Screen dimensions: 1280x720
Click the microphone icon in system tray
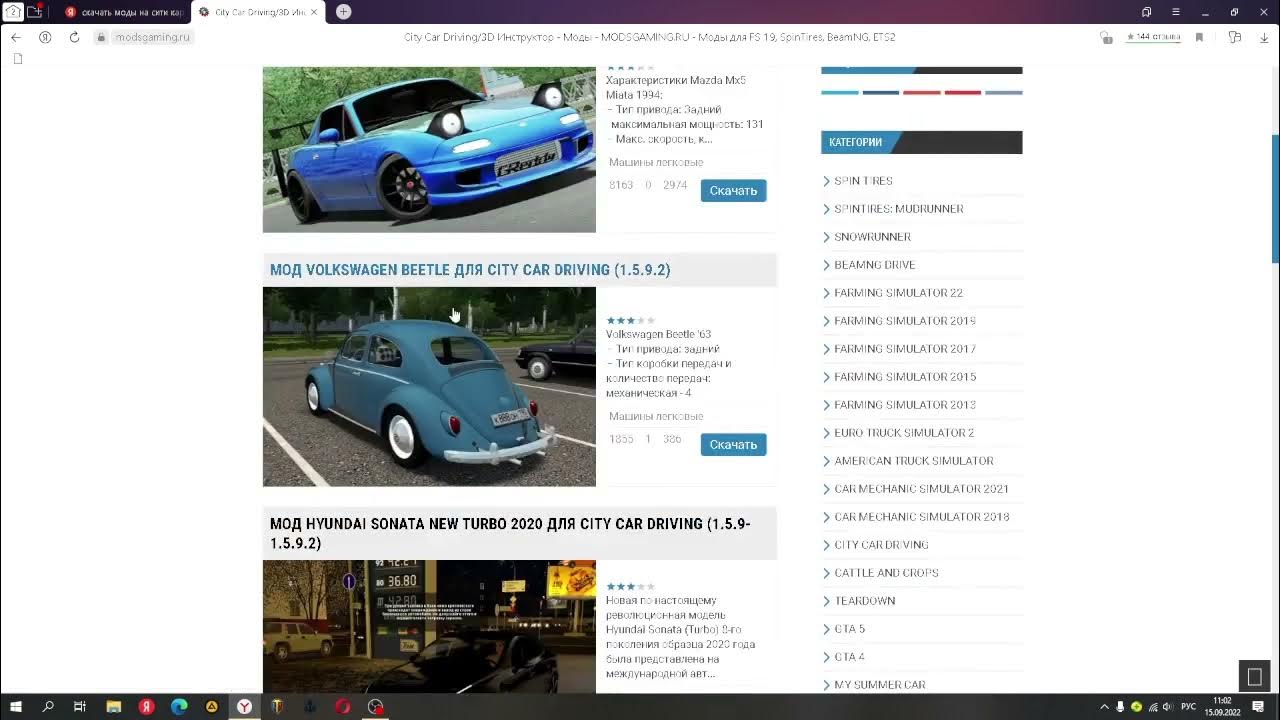click(1120, 707)
